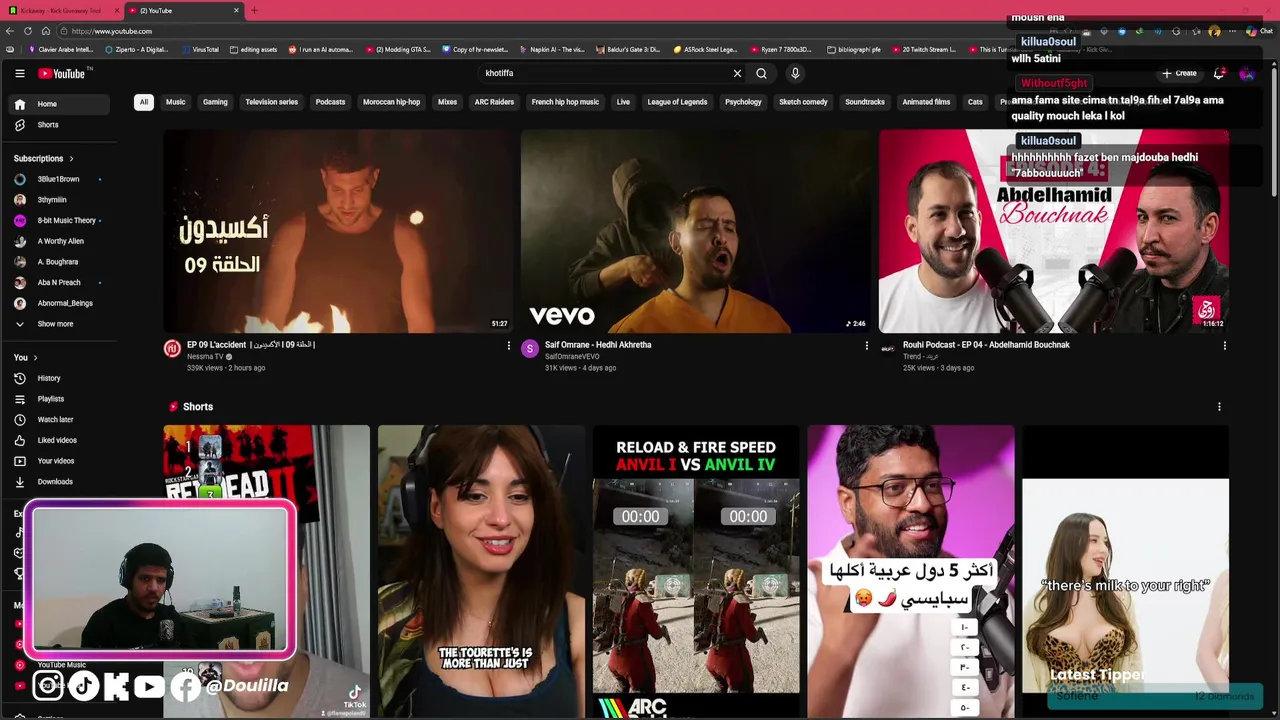Play the EP 09 L'accident video thumbnail
The width and height of the screenshot is (1280, 720).
coord(338,232)
